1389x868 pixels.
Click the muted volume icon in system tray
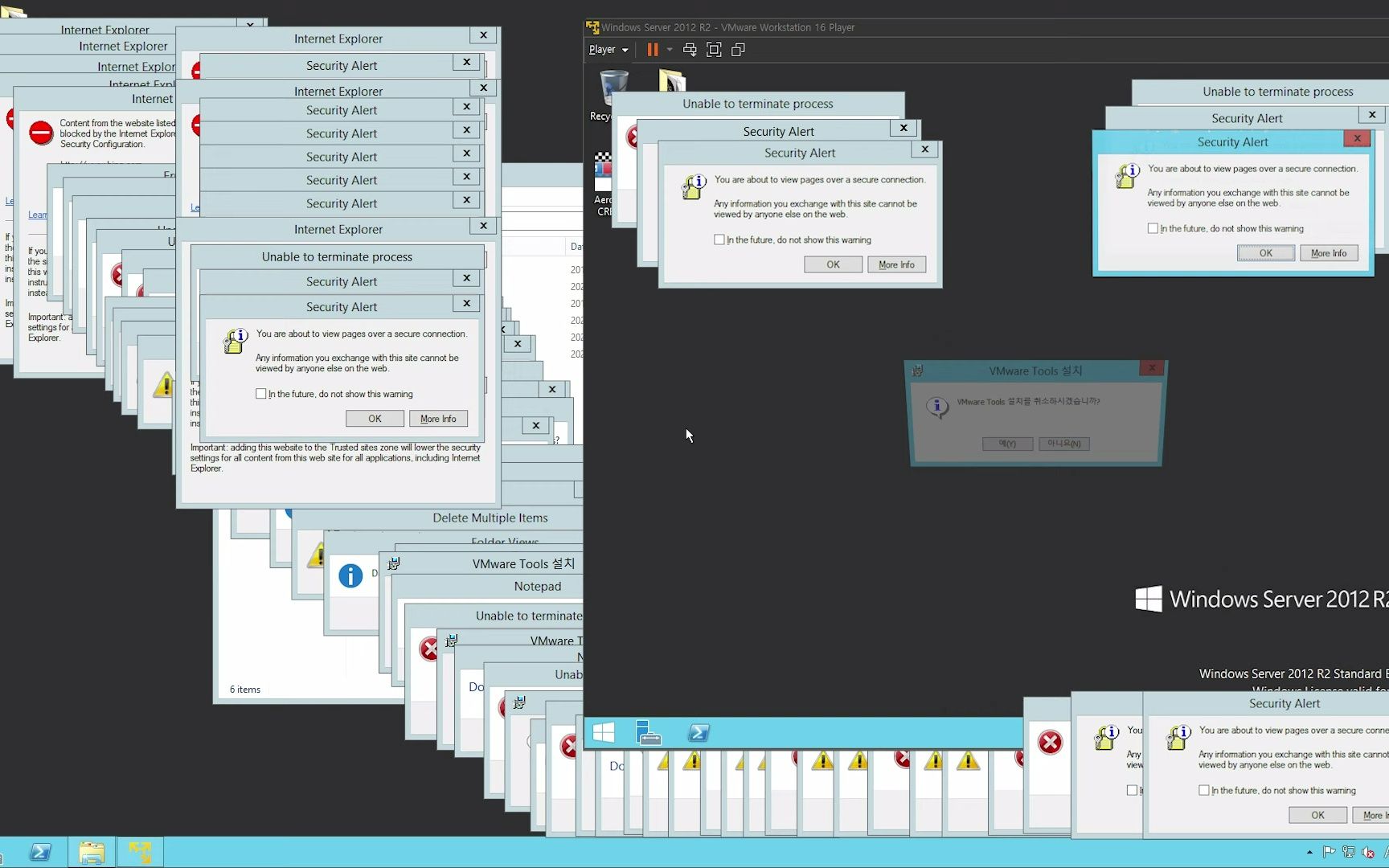click(x=1368, y=853)
